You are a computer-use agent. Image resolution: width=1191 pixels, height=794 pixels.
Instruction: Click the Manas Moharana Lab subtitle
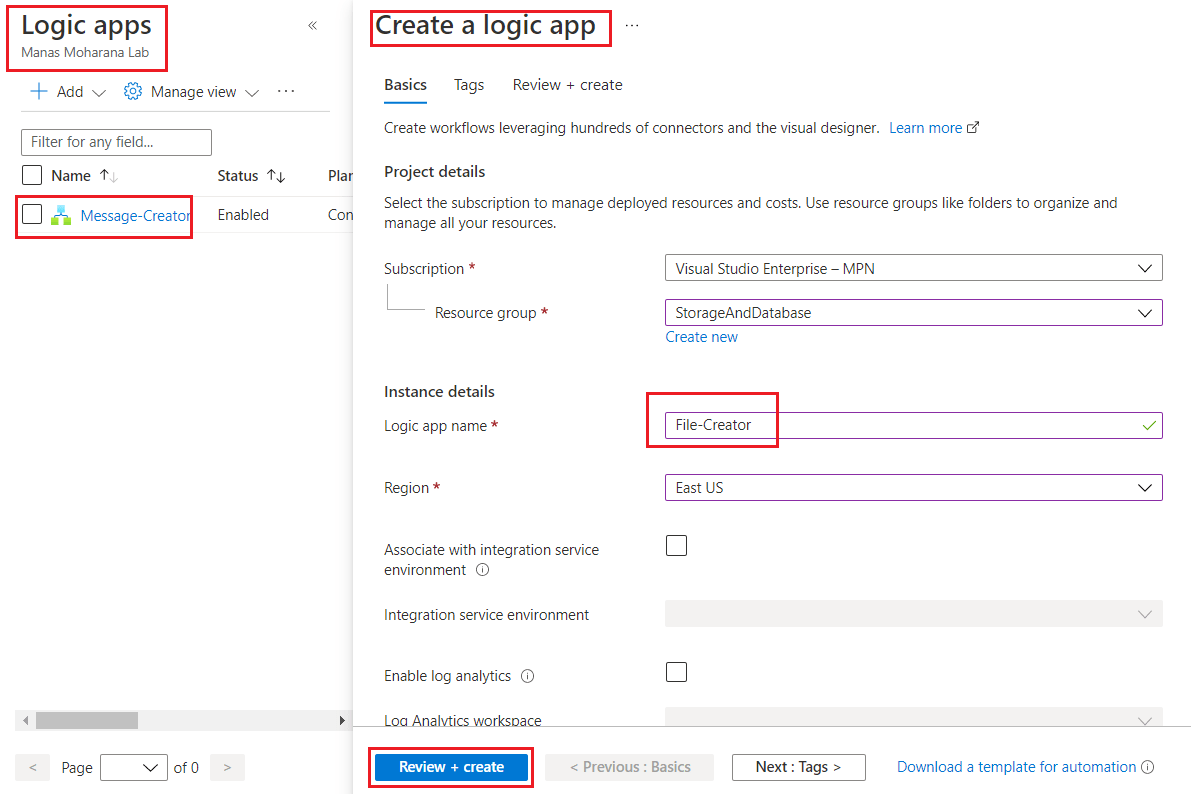tap(85, 52)
